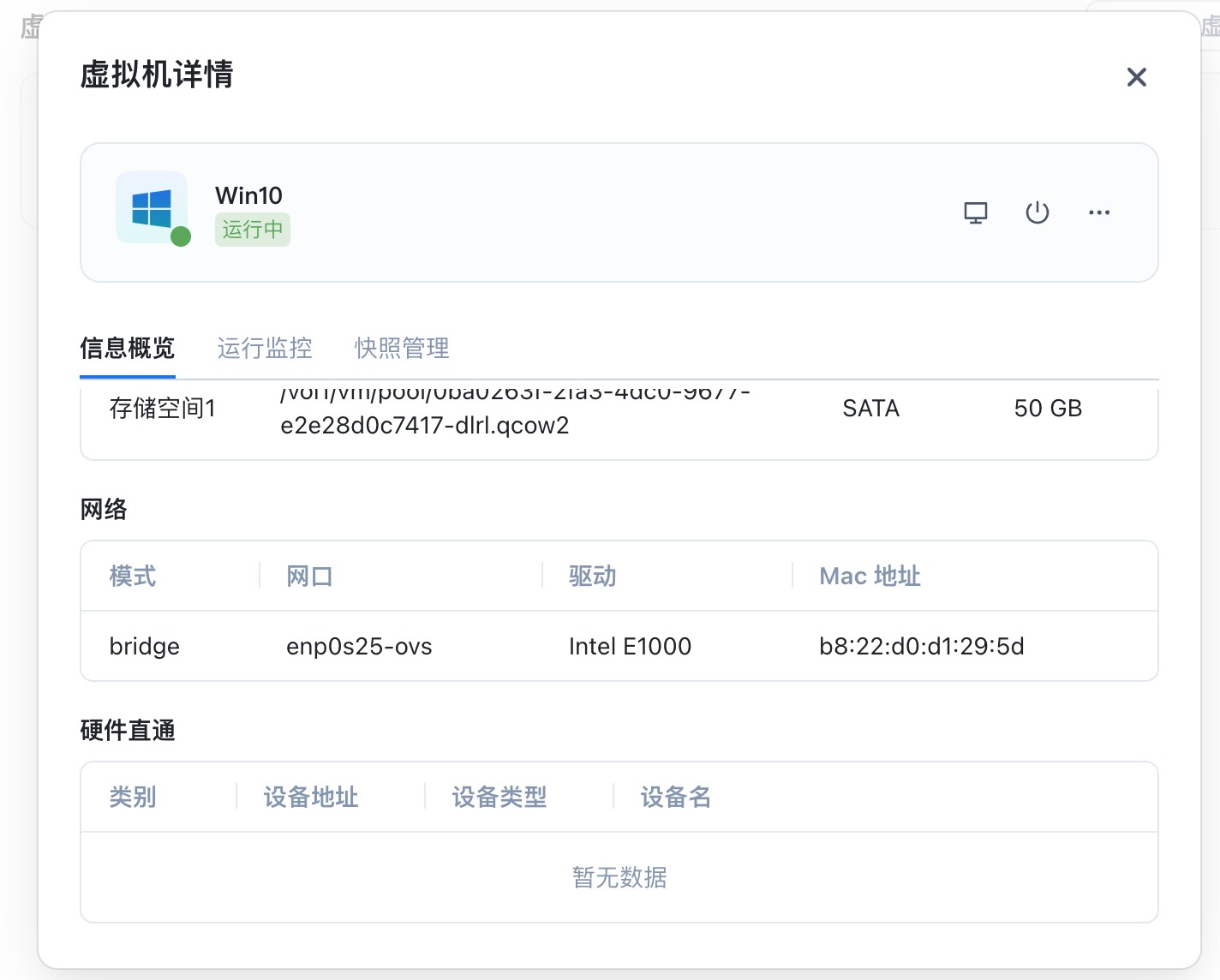Select the 信息概览 tab
The width and height of the screenshot is (1220, 980).
click(x=128, y=348)
